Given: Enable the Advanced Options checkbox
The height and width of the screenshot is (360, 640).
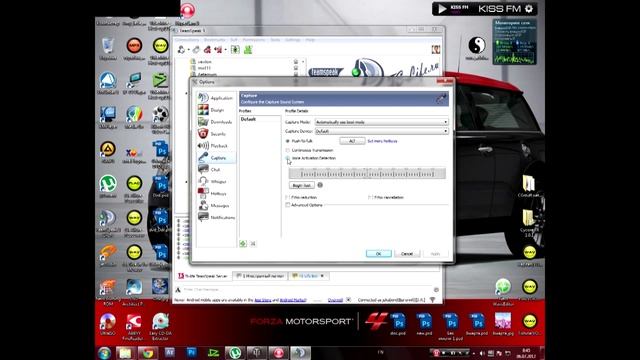Looking at the screenshot, I should 288,205.
